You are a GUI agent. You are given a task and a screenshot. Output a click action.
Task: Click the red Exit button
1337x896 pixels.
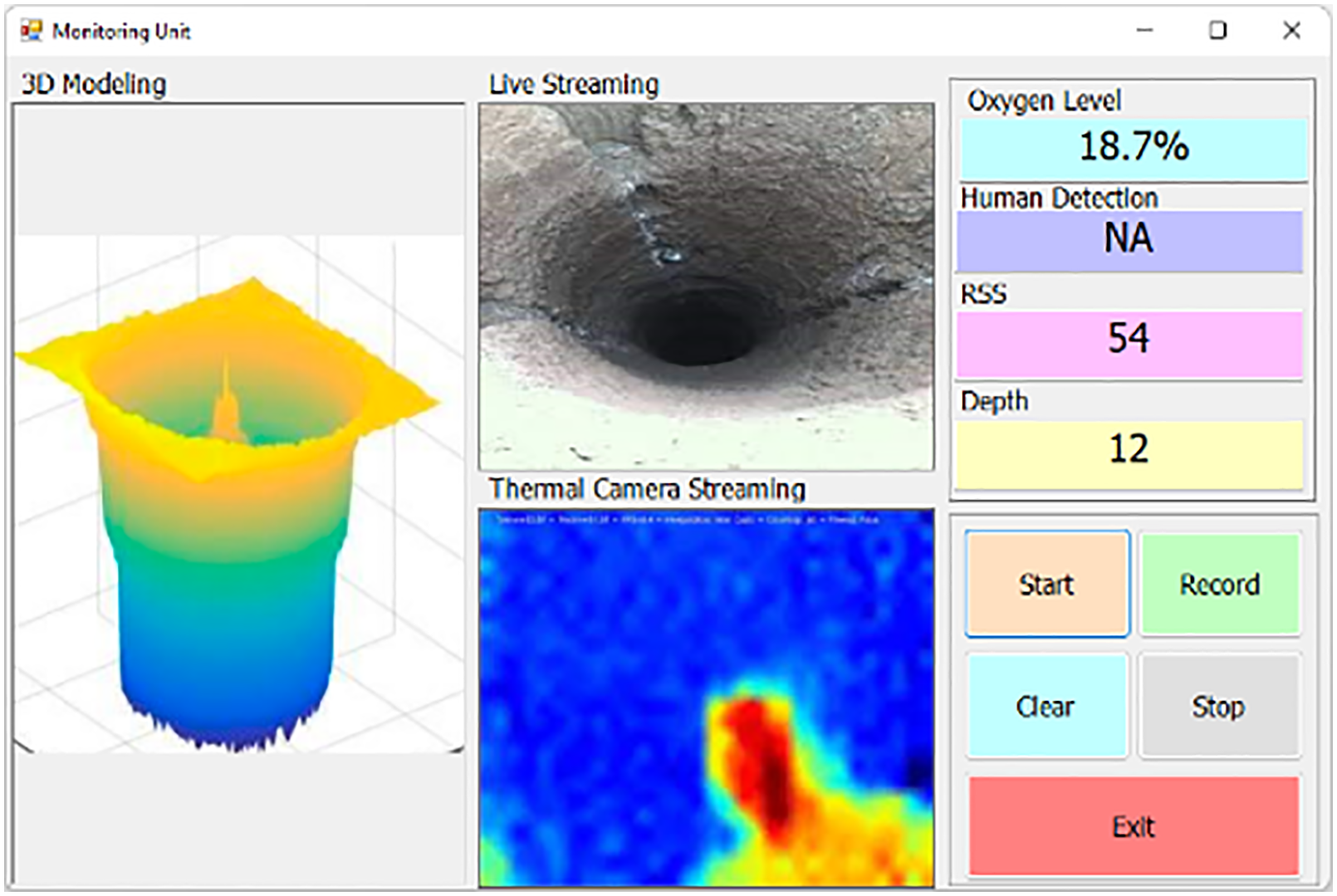click(x=1133, y=826)
